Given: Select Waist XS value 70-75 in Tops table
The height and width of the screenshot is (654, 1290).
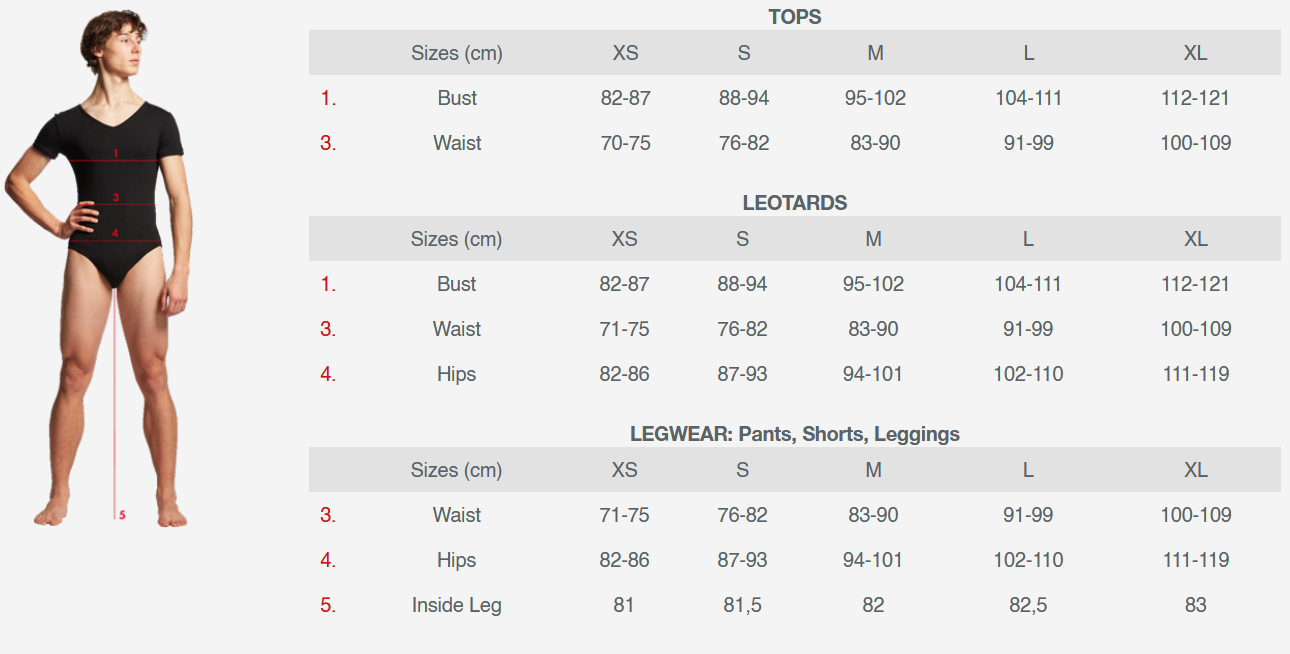Looking at the screenshot, I should (x=625, y=143).
